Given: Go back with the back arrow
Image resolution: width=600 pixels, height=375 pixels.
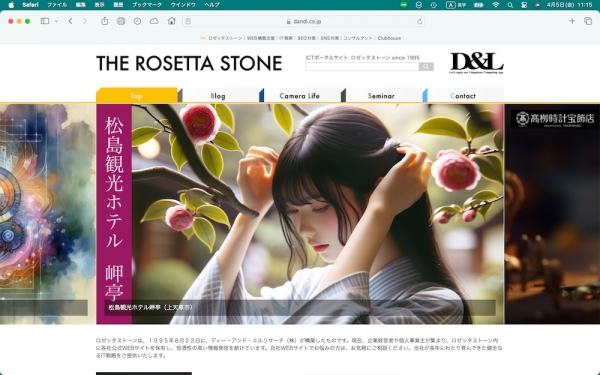Looking at the screenshot, I should pyautogui.click(x=70, y=21).
